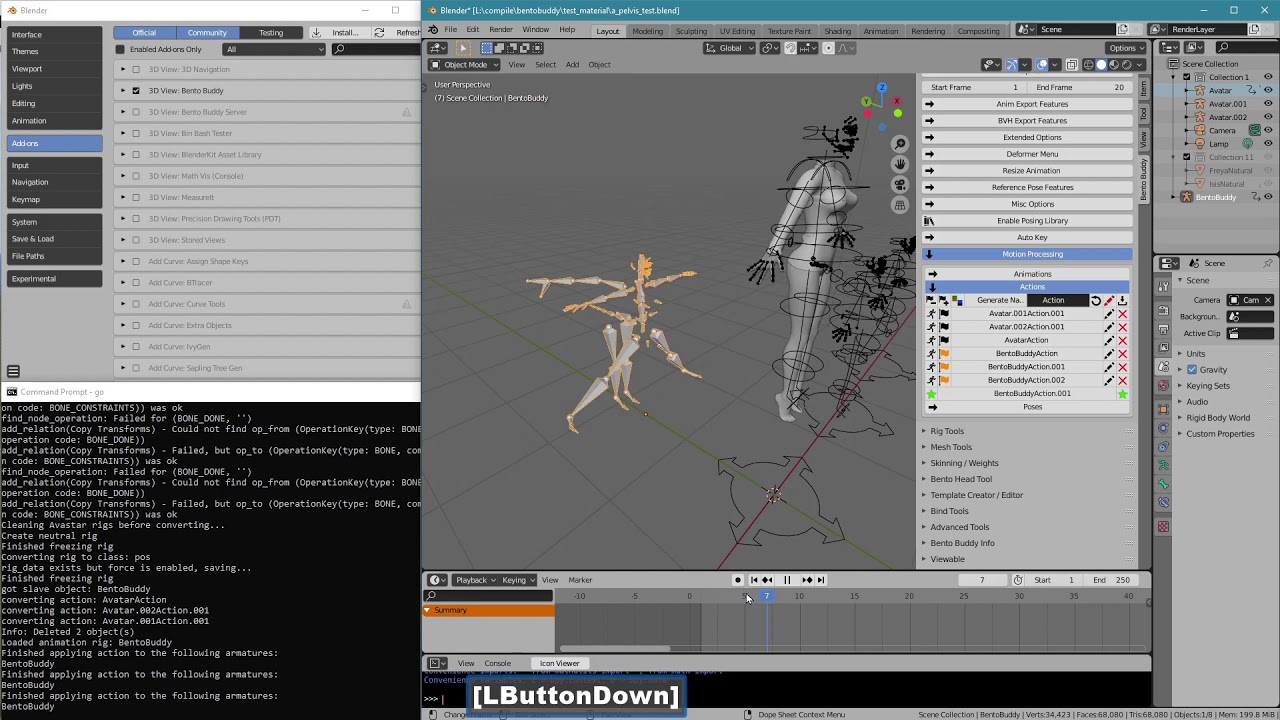Click the End Frame 20 field
The width and height of the screenshot is (1280, 720).
[x=1081, y=88]
